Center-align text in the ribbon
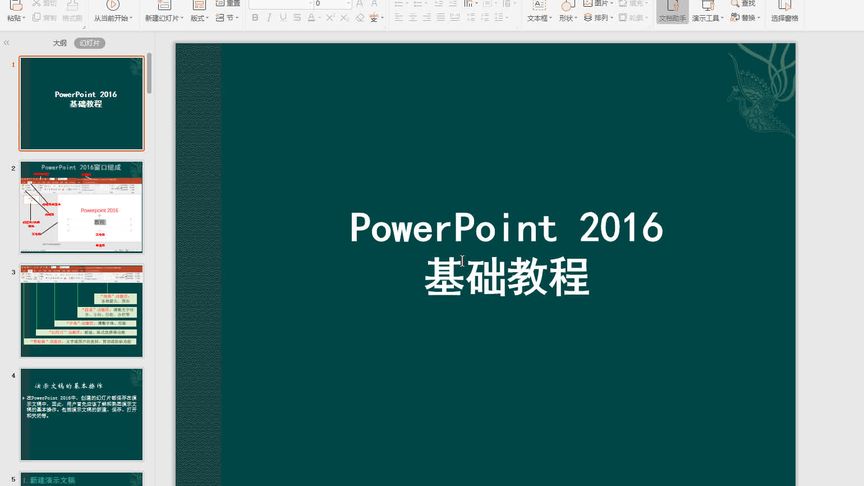This screenshot has height=486, width=864. pyautogui.click(x=413, y=18)
